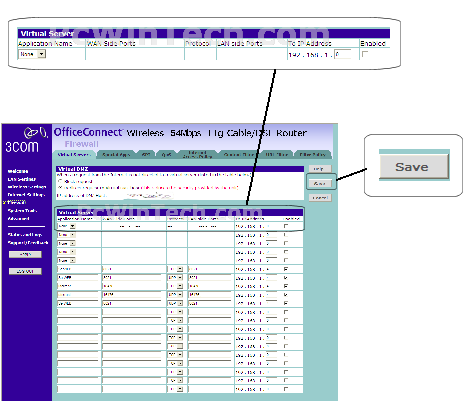Switch to the Content Filter tab
The image size is (469, 401).
tap(239, 155)
